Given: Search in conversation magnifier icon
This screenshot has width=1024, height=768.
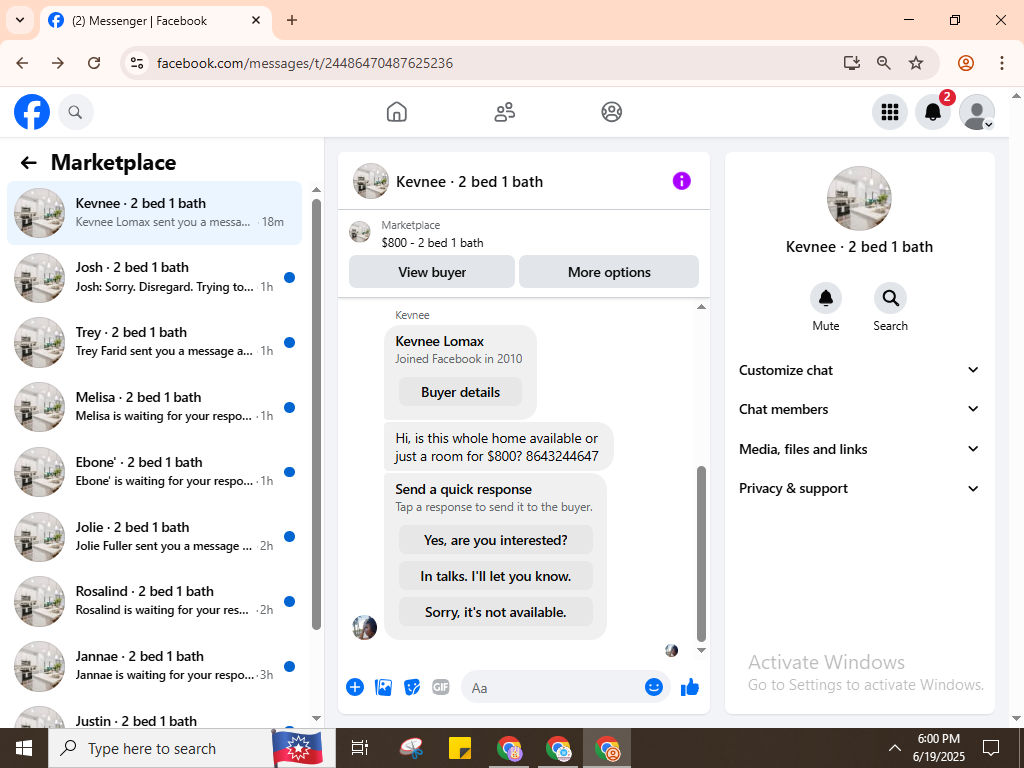Looking at the screenshot, I should click(x=890, y=298).
